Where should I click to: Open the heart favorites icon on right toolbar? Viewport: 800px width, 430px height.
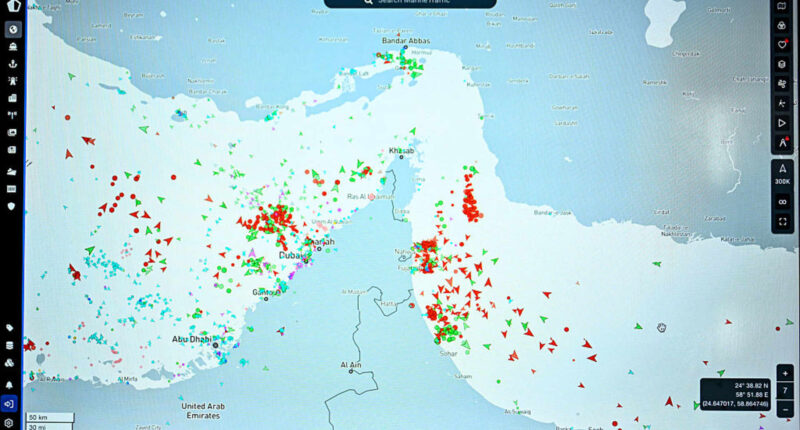pyautogui.click(x=783, y=44)
